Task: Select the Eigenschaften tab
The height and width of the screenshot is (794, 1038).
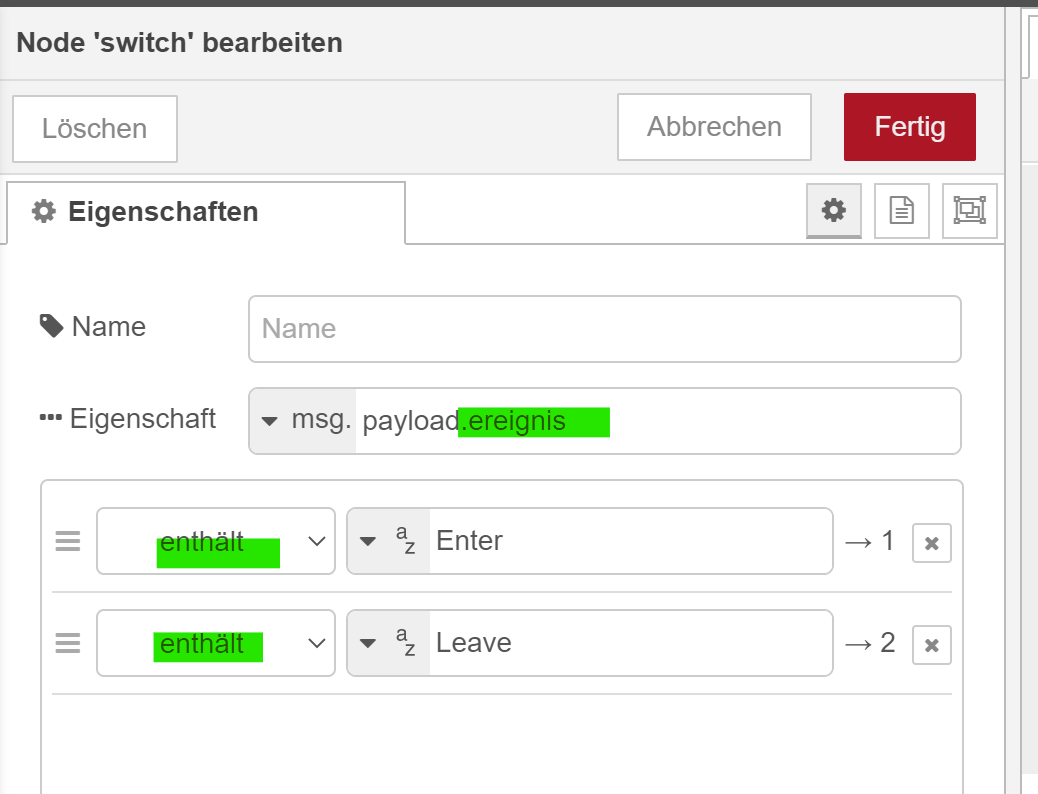Action: 205,212
